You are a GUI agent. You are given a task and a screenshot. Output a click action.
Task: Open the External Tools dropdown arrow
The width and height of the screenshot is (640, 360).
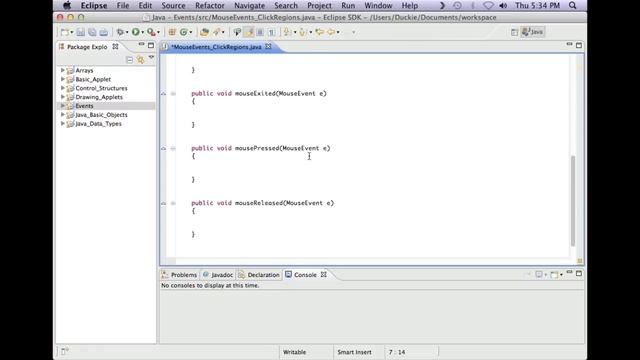click(x=158, y=32)
